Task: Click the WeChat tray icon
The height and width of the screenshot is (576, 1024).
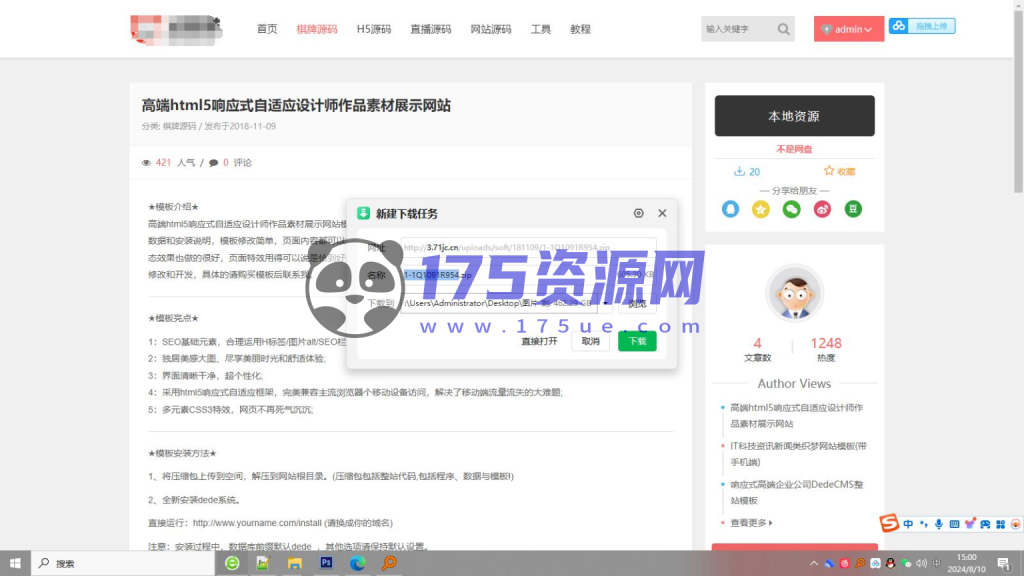Action: click(906, 563)
